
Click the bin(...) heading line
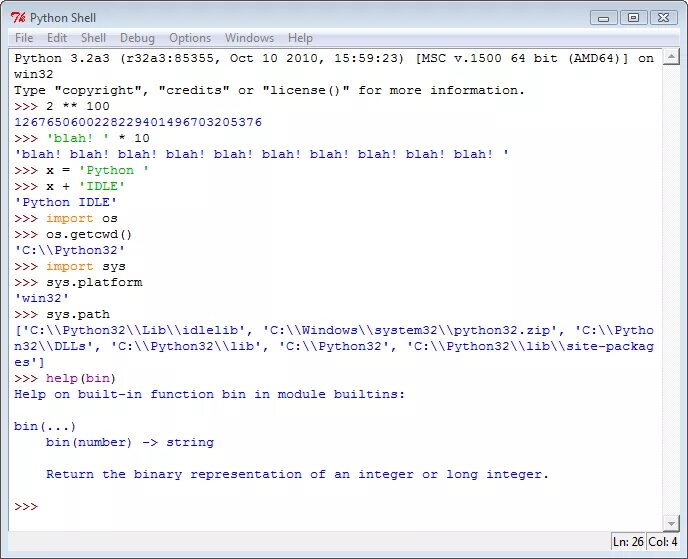(45, 426)
